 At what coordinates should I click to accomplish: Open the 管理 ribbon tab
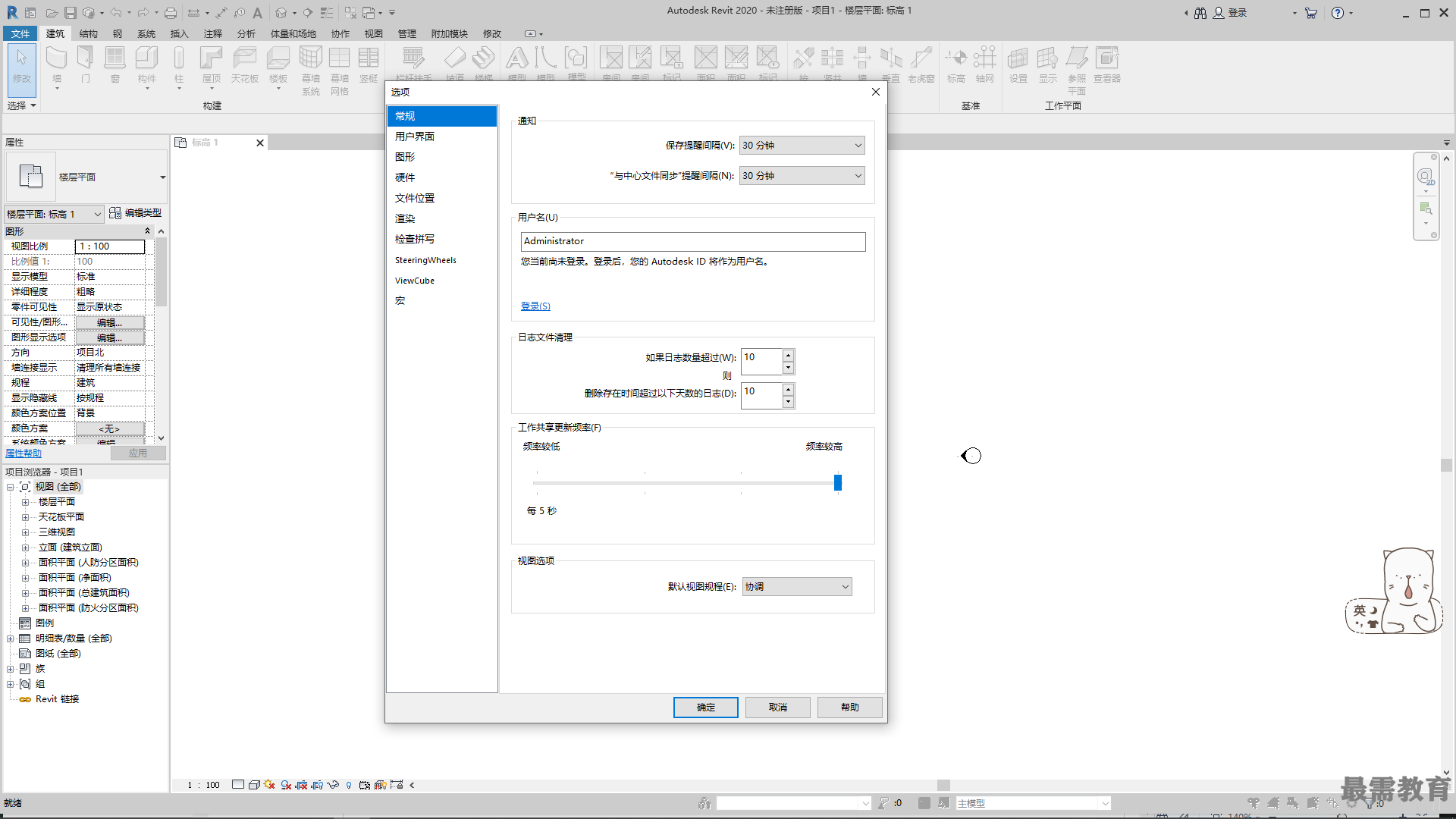(x=407, y=33)
